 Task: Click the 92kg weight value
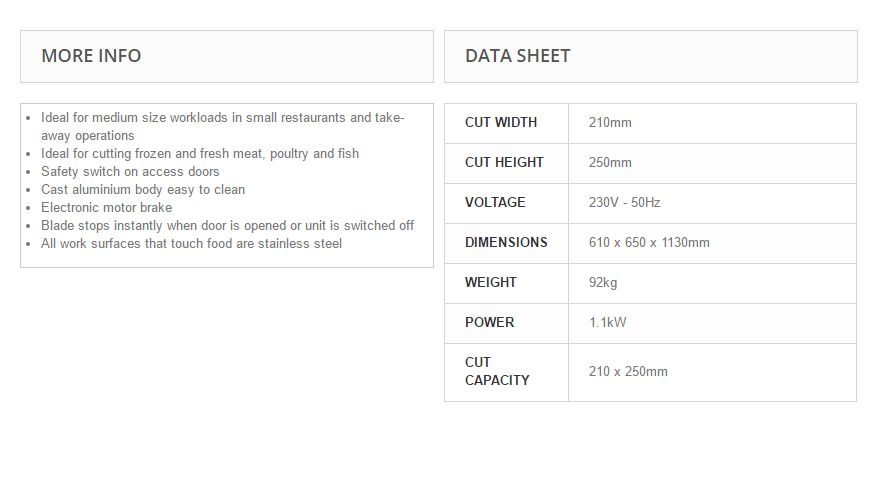coord(603,283)
